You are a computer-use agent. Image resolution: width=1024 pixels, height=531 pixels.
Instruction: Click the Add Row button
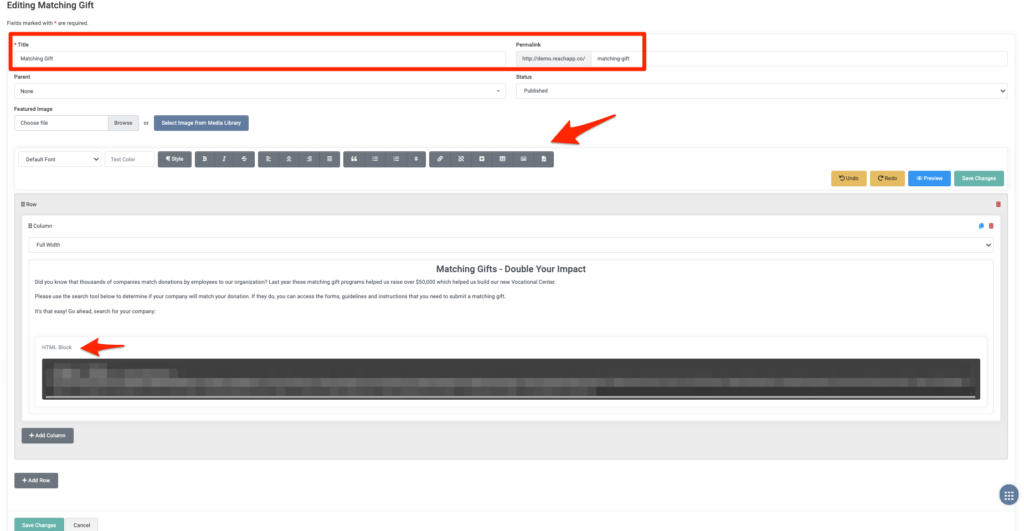pyautogui.click(x=36, y=481)
